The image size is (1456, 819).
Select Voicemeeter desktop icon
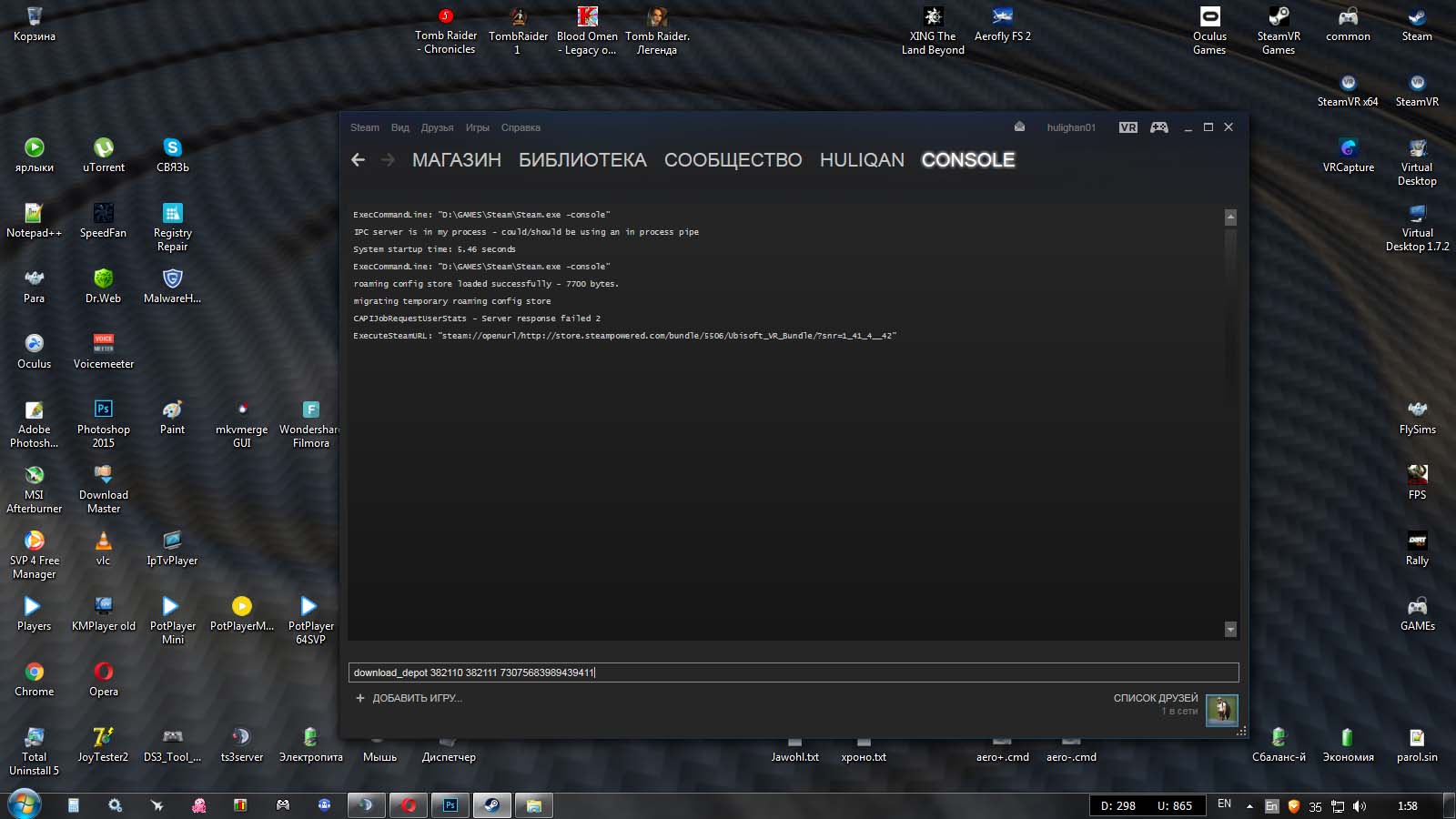[104, 351]
